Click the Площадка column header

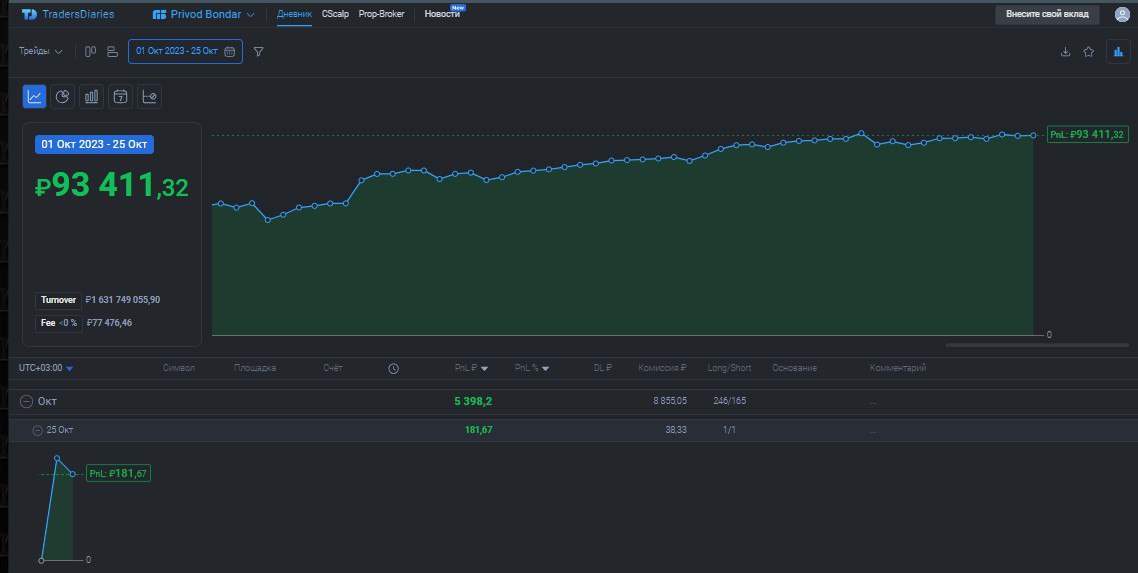255,368
